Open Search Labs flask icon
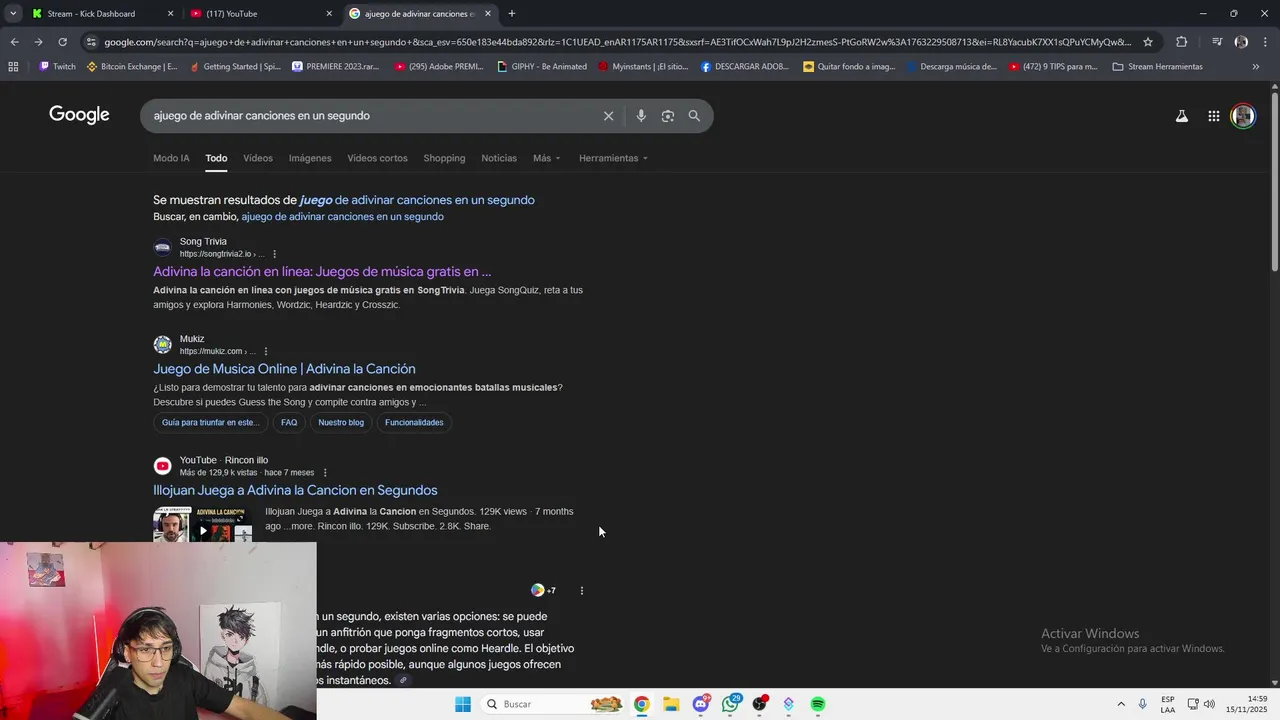Viewport: 1280px width, 720px height. coord(1182,116)
